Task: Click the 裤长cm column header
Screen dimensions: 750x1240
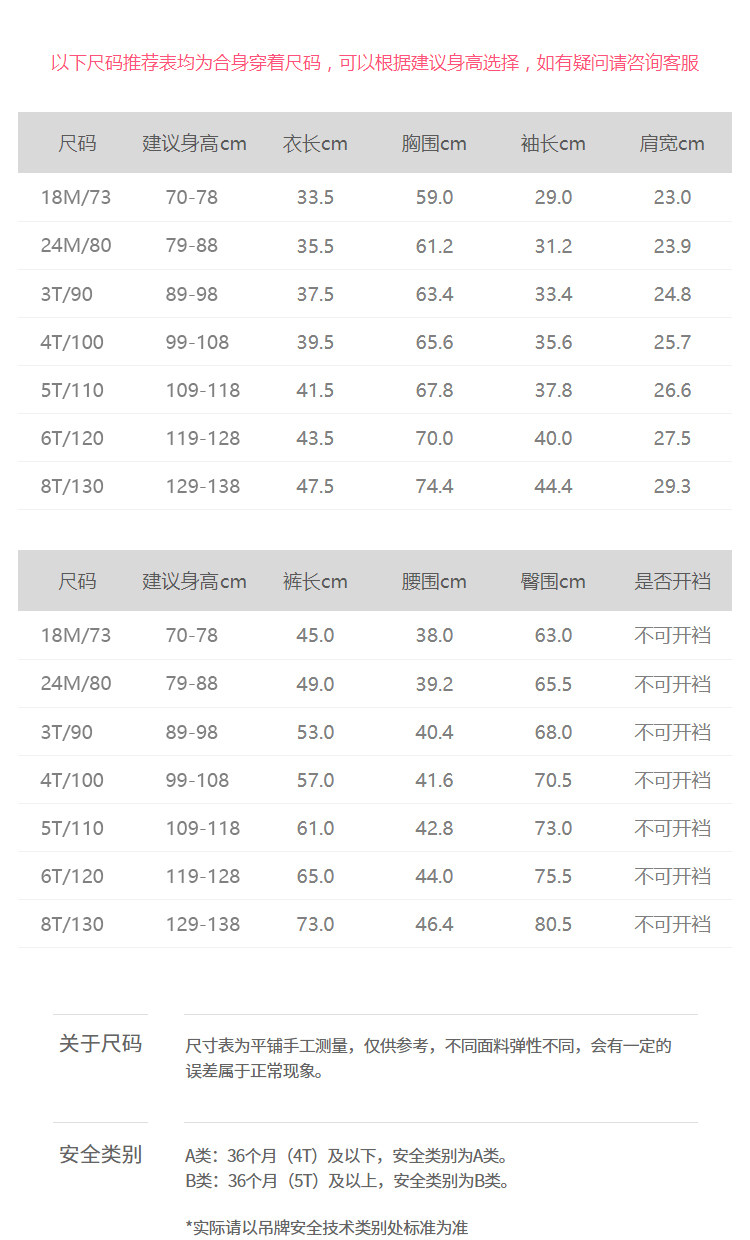Action: pyautogui.click(x=315, y=581)
